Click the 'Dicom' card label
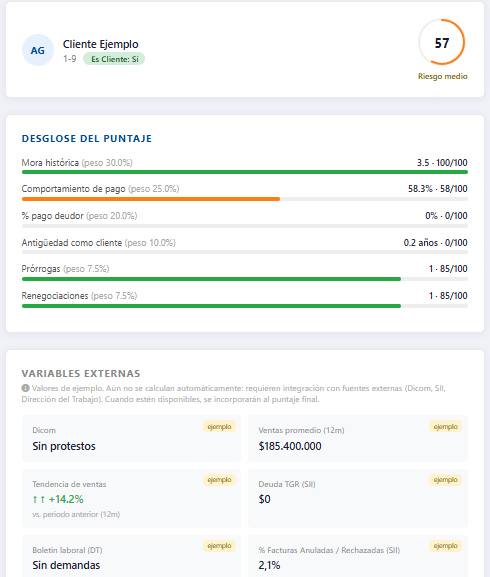This screenshot has height=577, width=490. (x=44, y=430)
